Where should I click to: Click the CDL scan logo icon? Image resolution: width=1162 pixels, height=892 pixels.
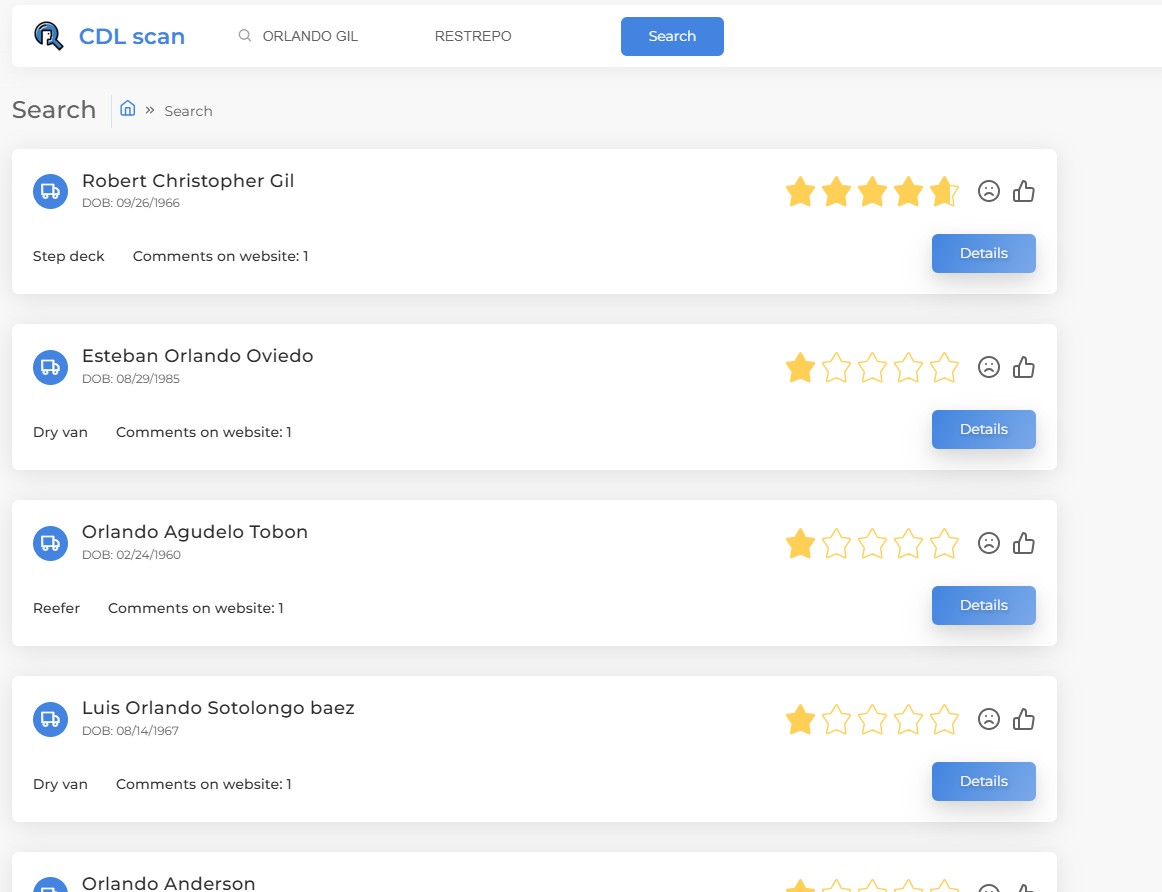tap(48, 36)
